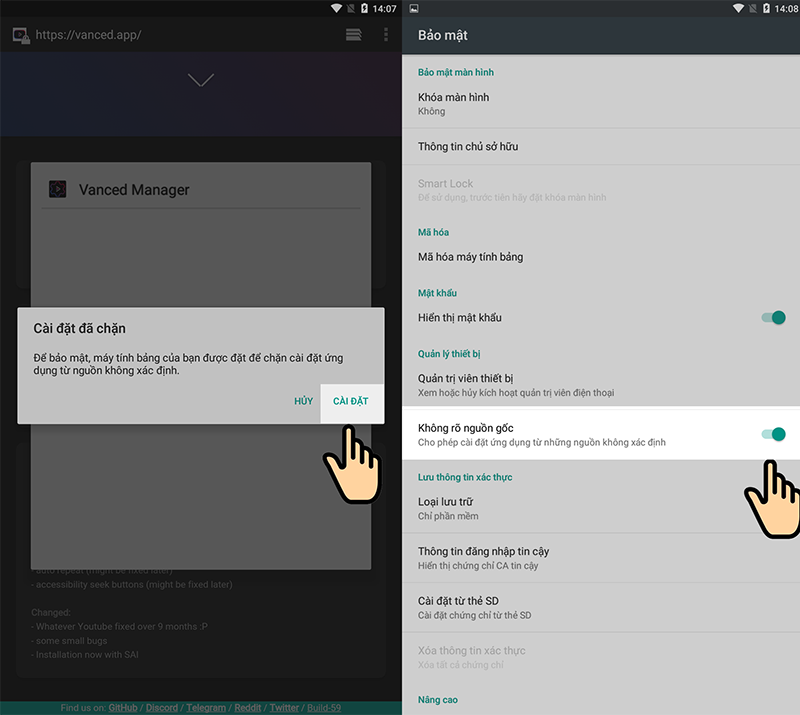Tap the battery icon in right status bar
Image resolution: width=800 pixels, height=715 pixels.
pyautogui.click(x=766, y=8)
